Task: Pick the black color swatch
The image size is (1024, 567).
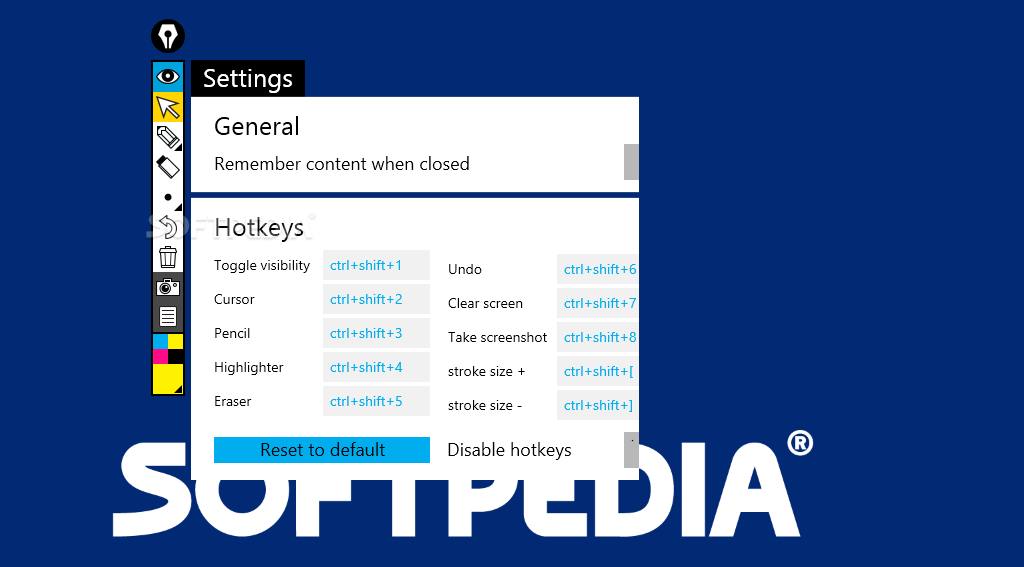Action: (x=176, y=357)
